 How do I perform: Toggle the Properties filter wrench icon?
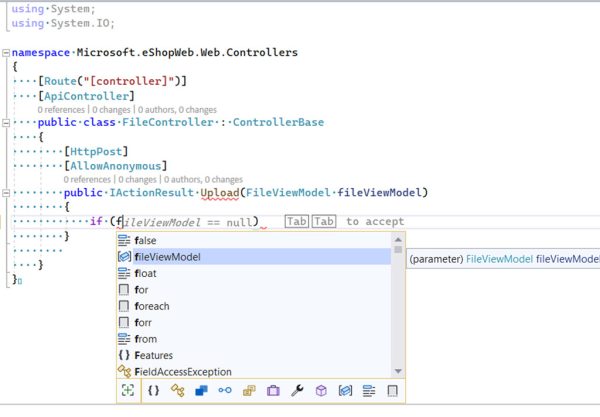297,391
